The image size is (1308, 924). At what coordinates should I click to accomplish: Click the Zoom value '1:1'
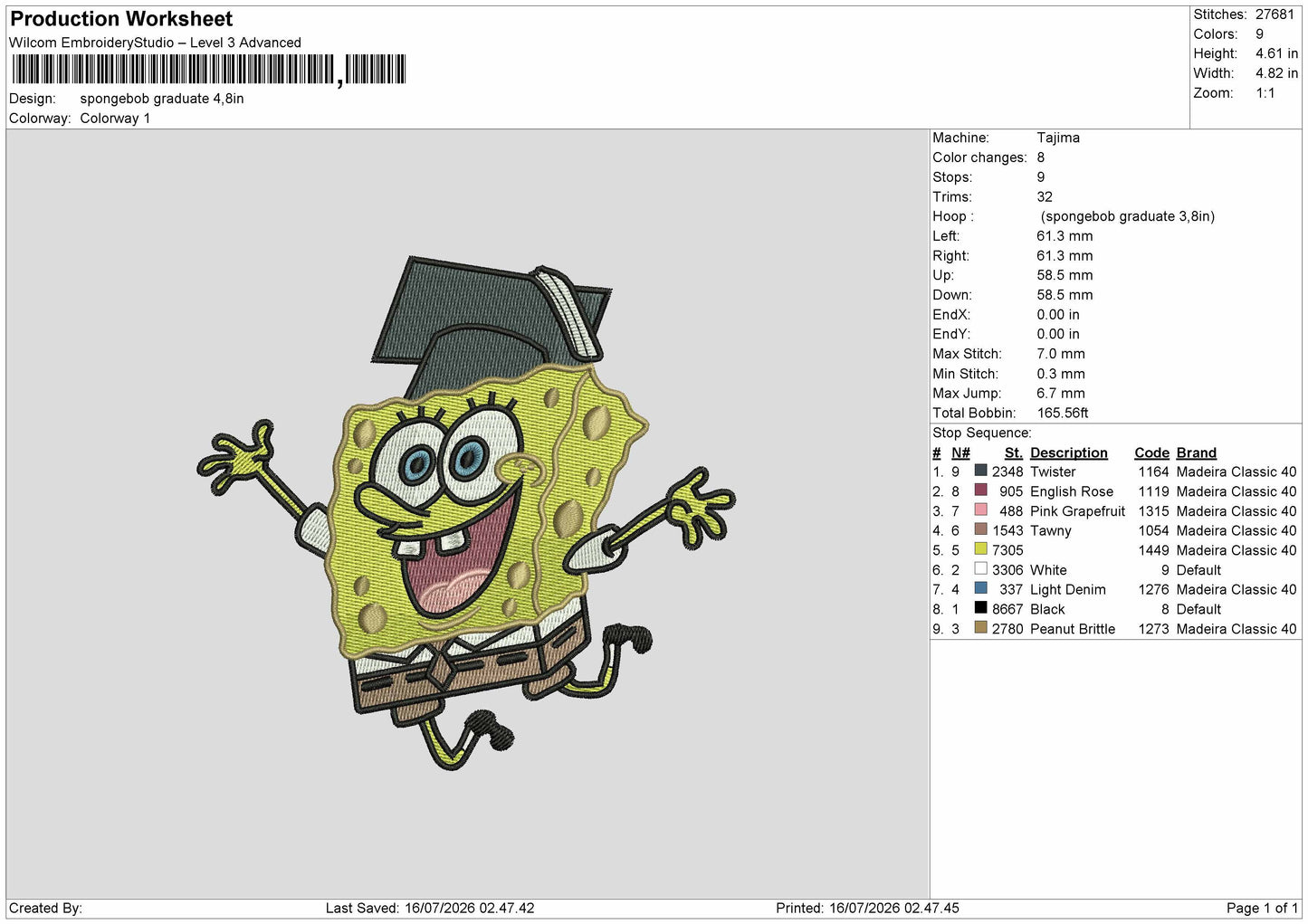pos(1265,93)
